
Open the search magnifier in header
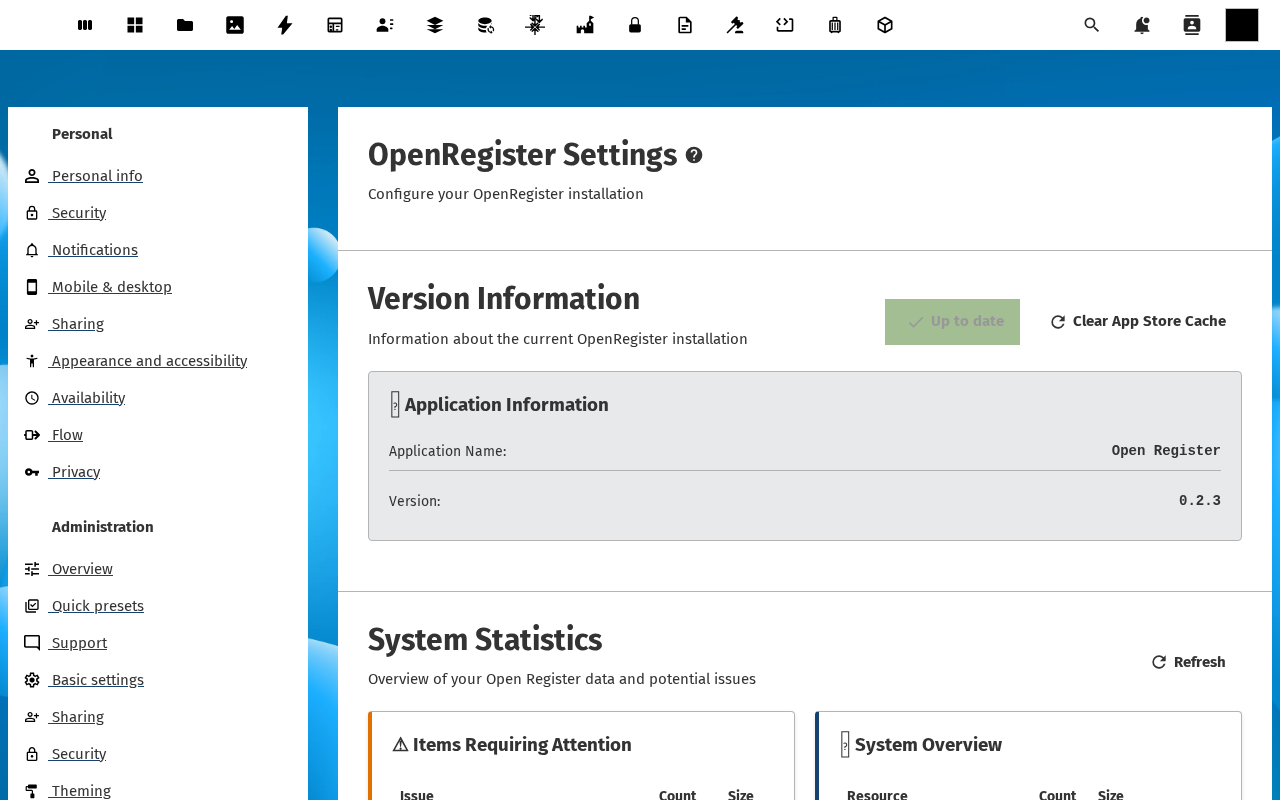tap(1092, 25)
